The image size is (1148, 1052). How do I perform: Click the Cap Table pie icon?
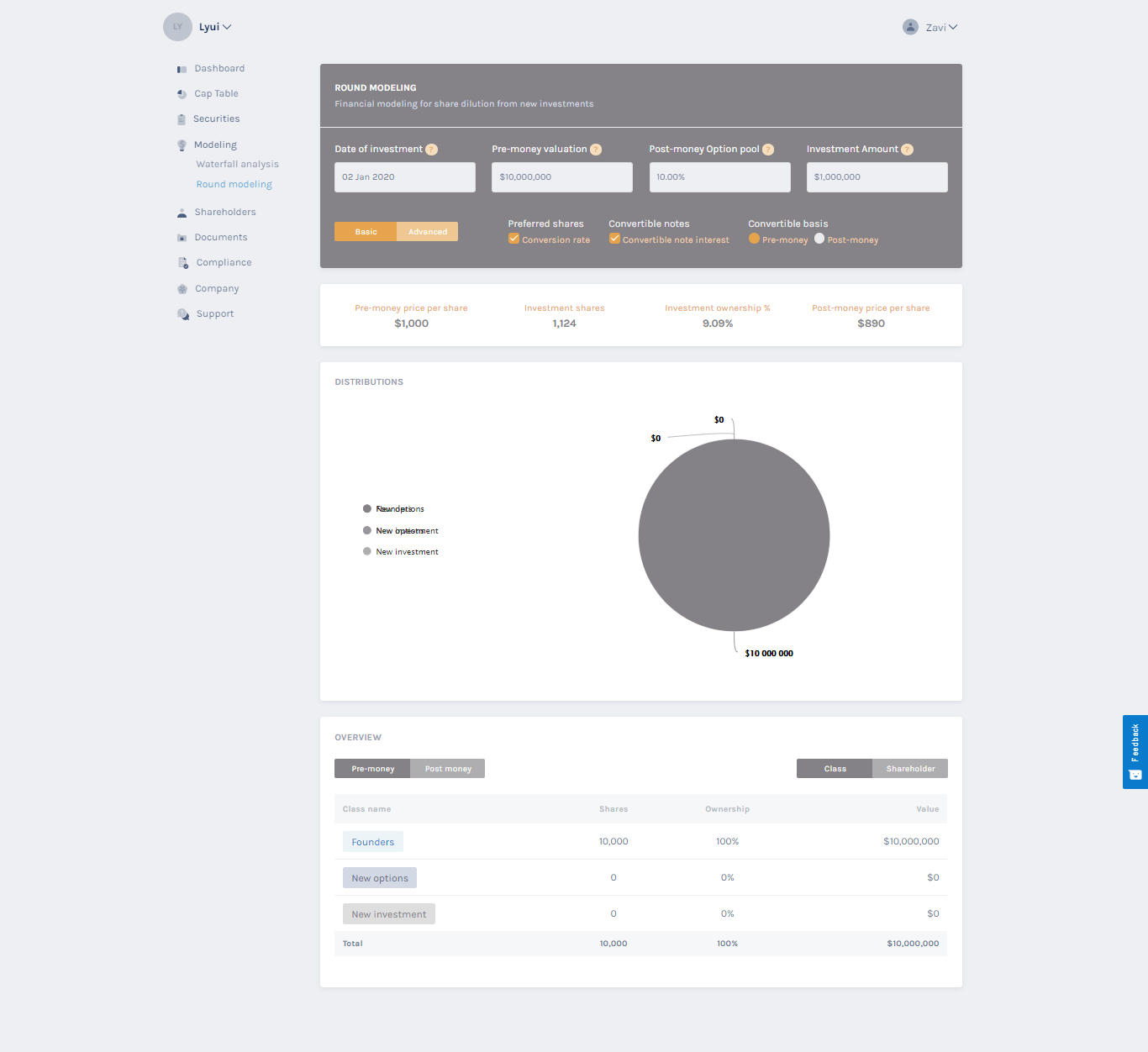coord(182,94)
